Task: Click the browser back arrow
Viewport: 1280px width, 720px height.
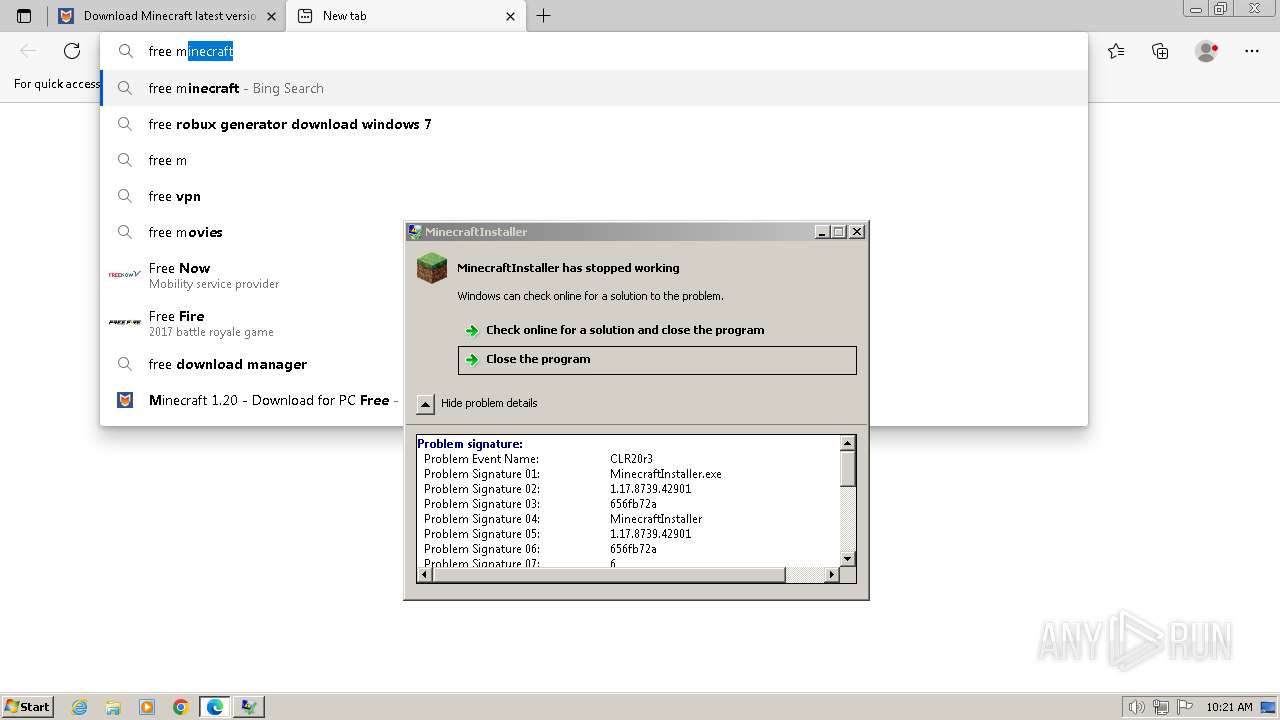Action: coord(28,51)
